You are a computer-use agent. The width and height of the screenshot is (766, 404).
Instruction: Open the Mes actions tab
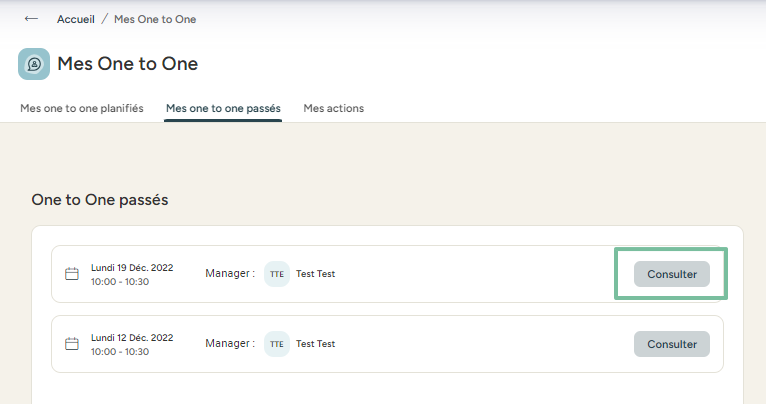point(334,108)
